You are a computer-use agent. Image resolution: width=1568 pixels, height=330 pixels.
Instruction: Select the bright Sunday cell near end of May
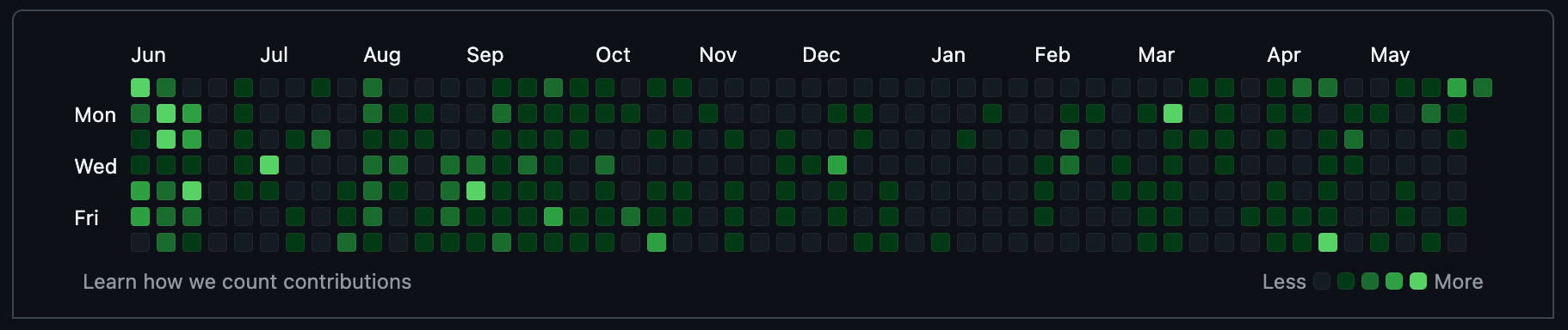tap(1457, 88)
